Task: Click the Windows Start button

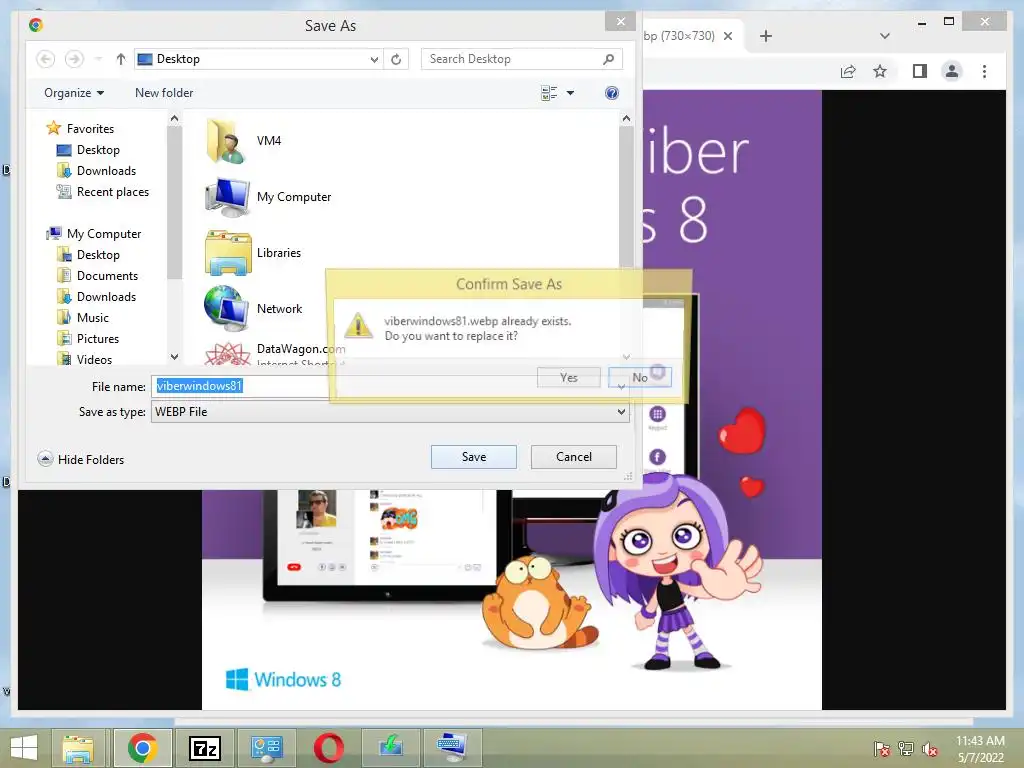Action: coord(25,748)
